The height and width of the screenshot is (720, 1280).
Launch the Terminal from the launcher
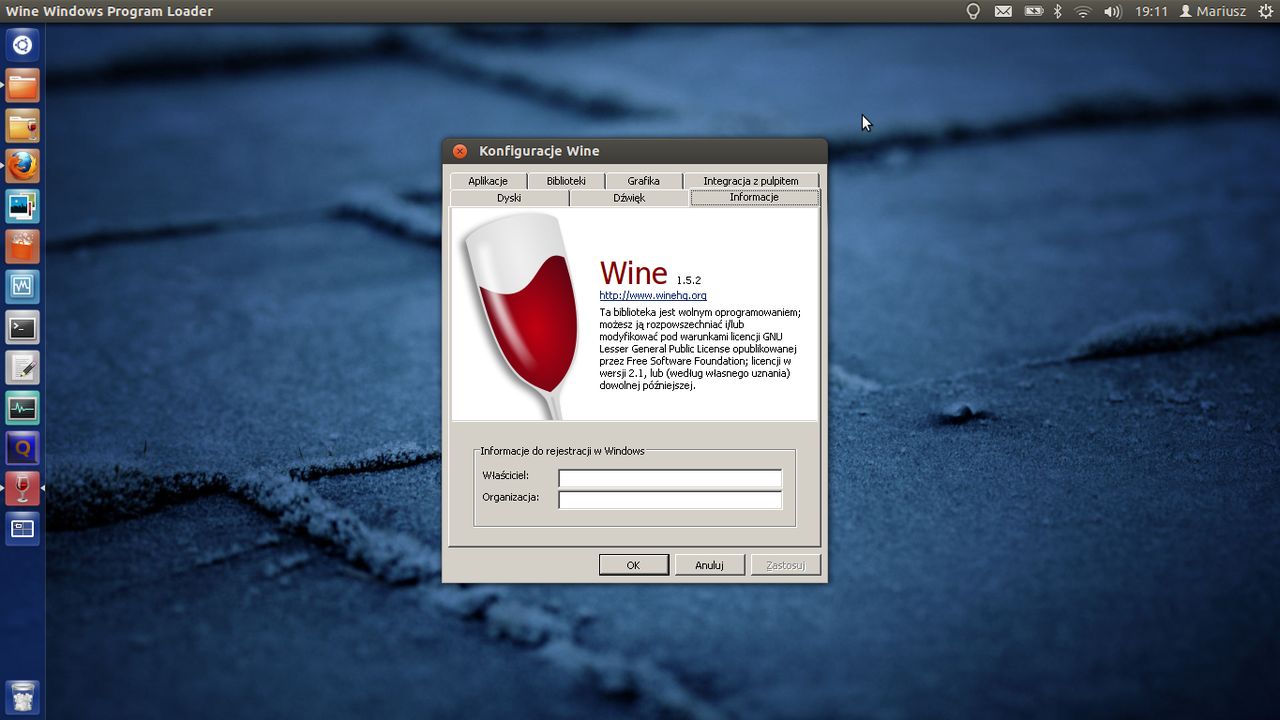23,327
